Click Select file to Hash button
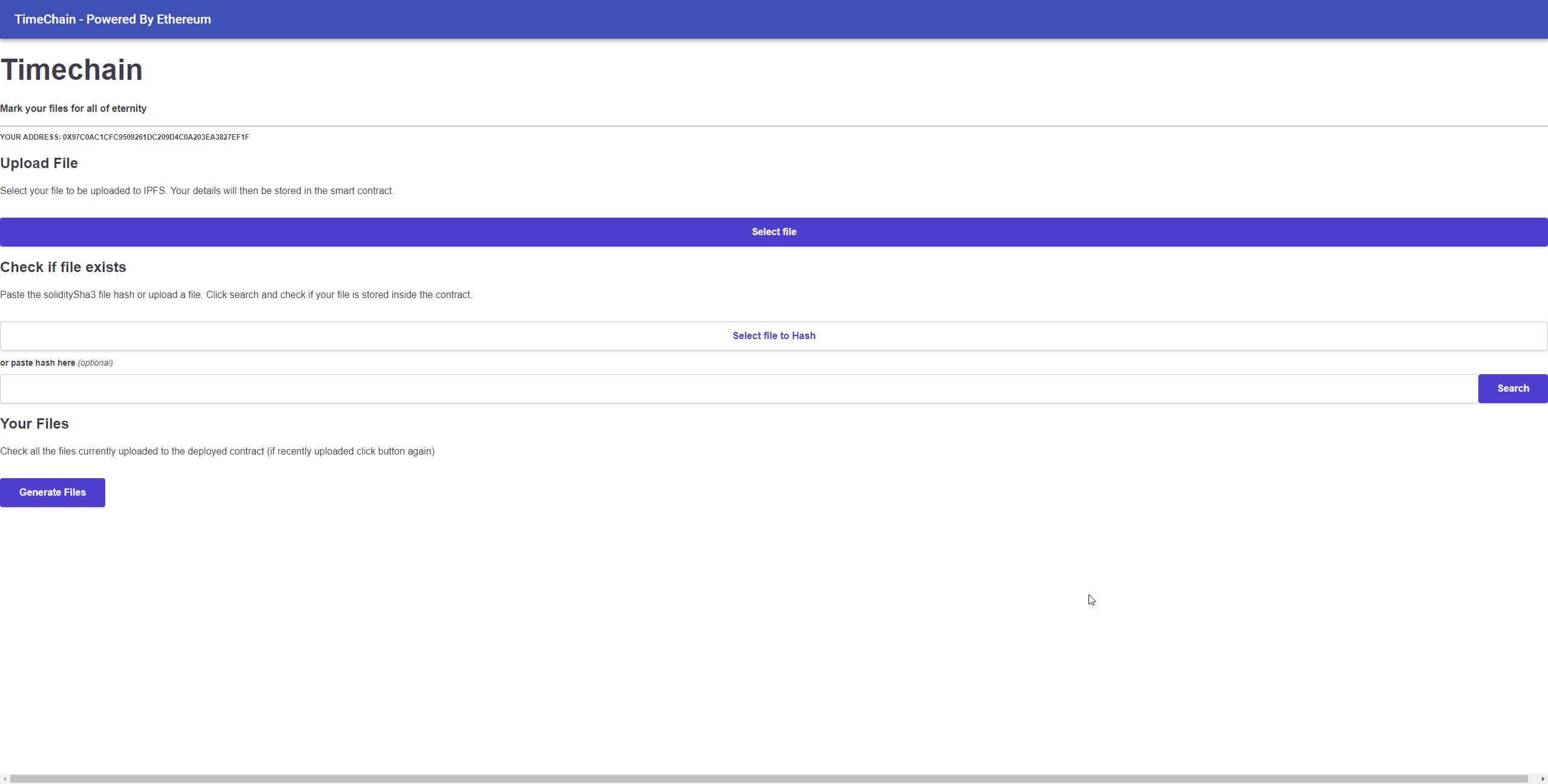This screenshot has width=1548, height=784. click(773, 336)
